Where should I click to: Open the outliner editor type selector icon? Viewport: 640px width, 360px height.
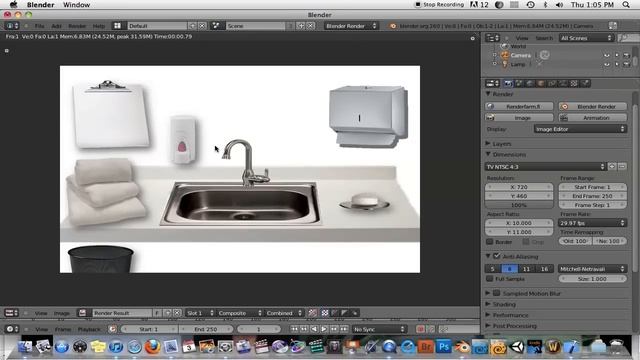[x=492, y=38]
